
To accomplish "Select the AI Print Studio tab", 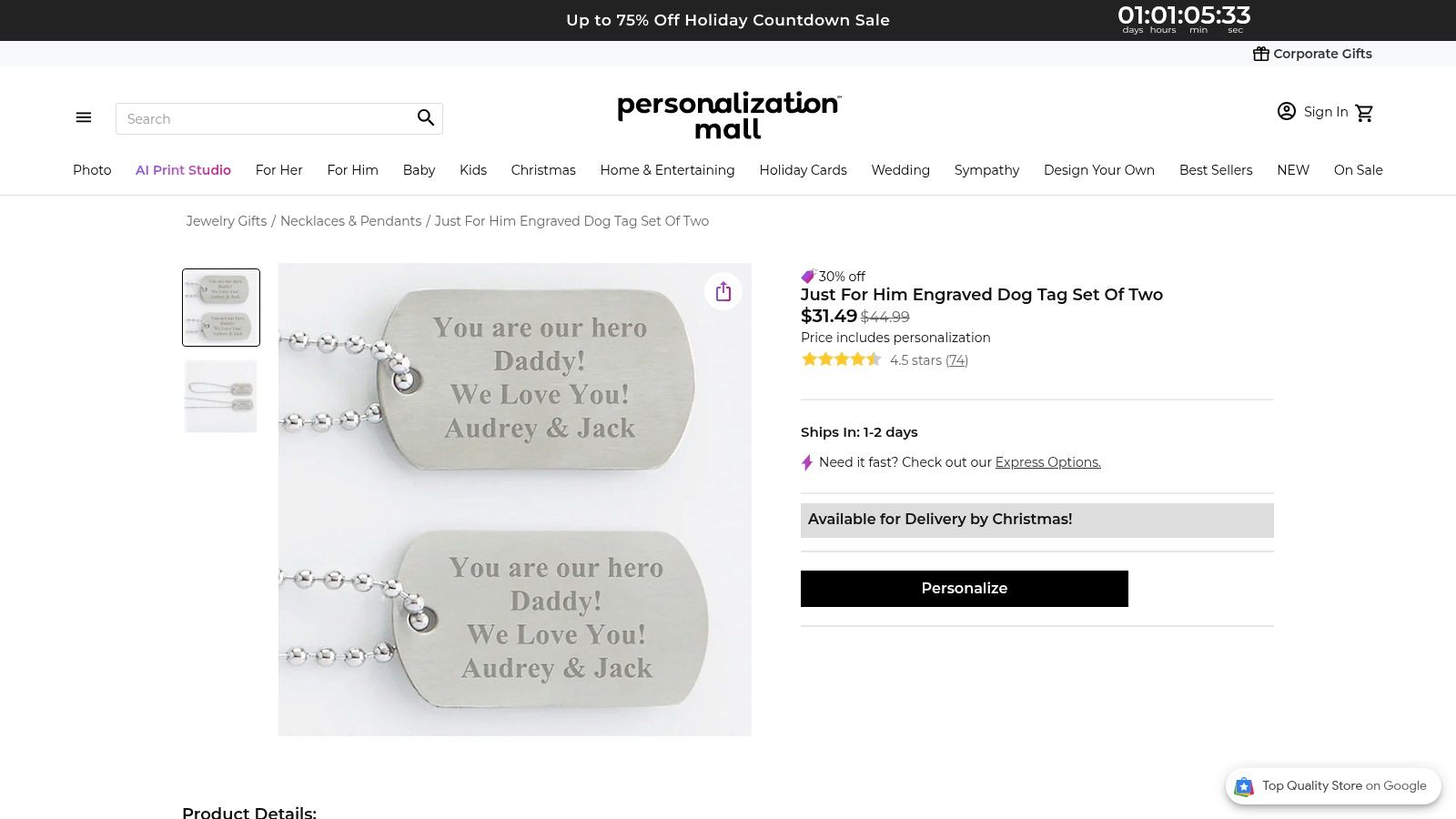I will click(183, 170).
